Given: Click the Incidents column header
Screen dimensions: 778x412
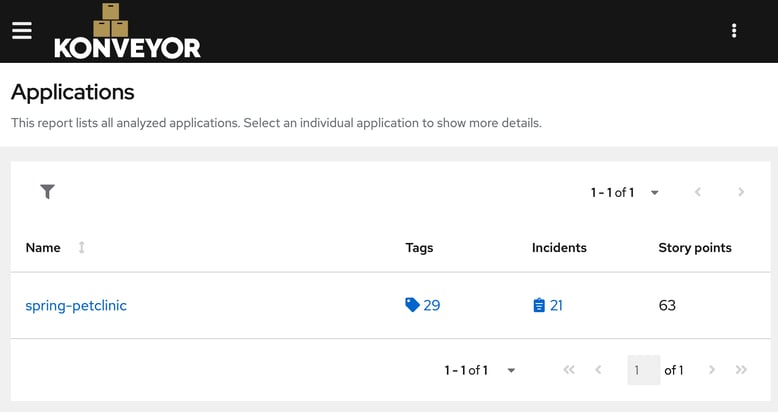Looking at the screenshot, I should 559,247.
